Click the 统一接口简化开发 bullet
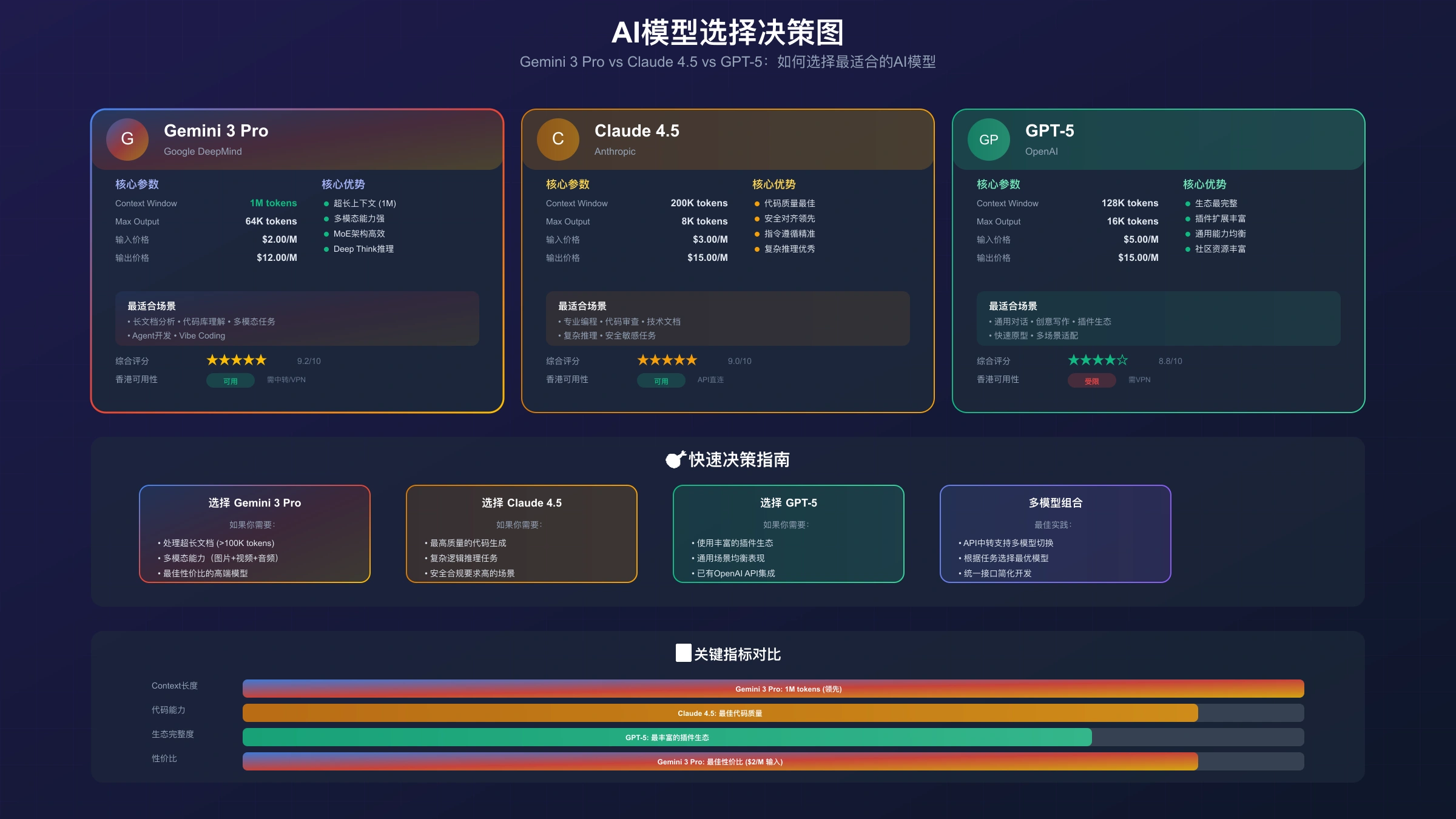The width and height of the screenshot is (1456, 819). (x=995, y=573)
